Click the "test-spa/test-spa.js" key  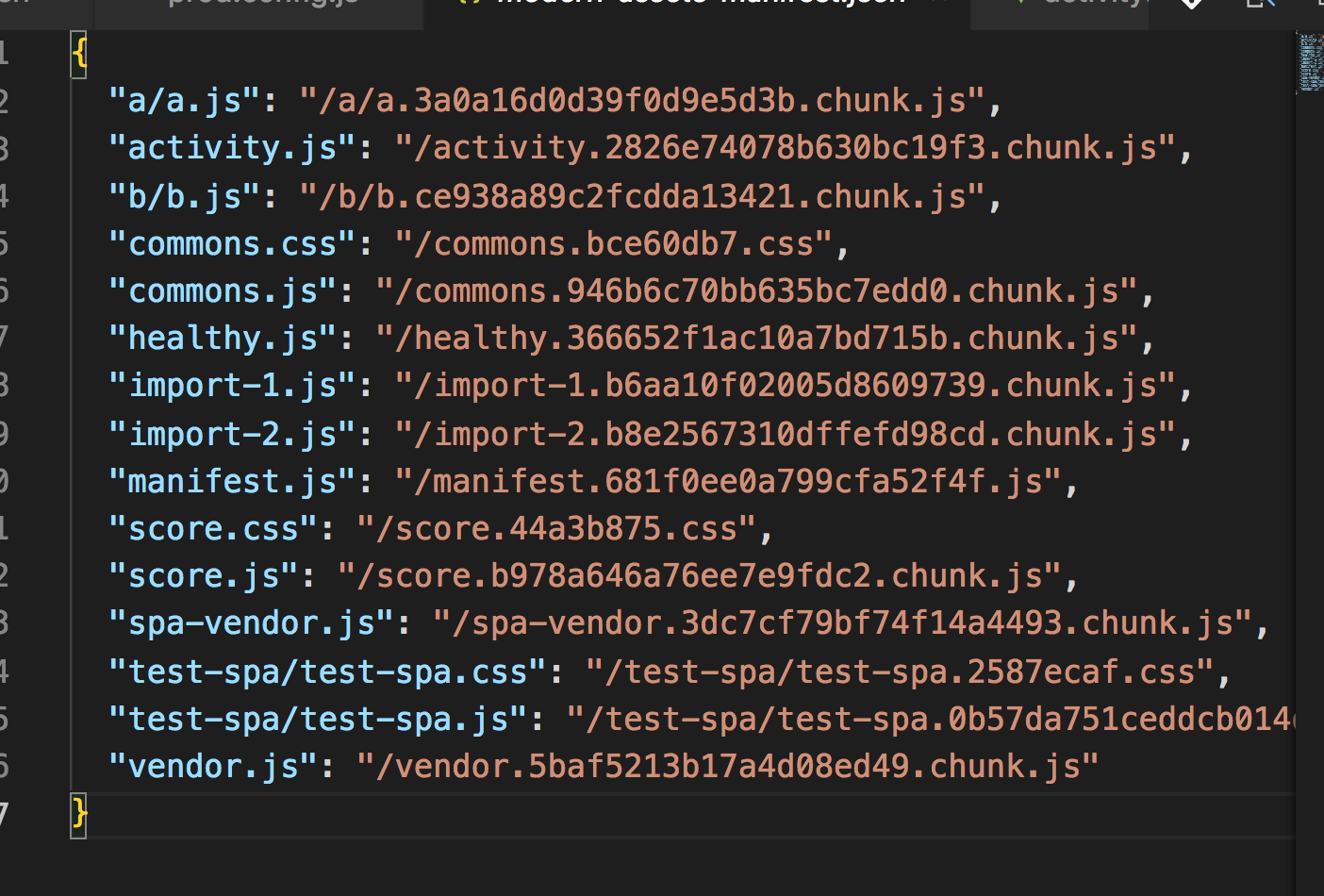coord(318,719)
